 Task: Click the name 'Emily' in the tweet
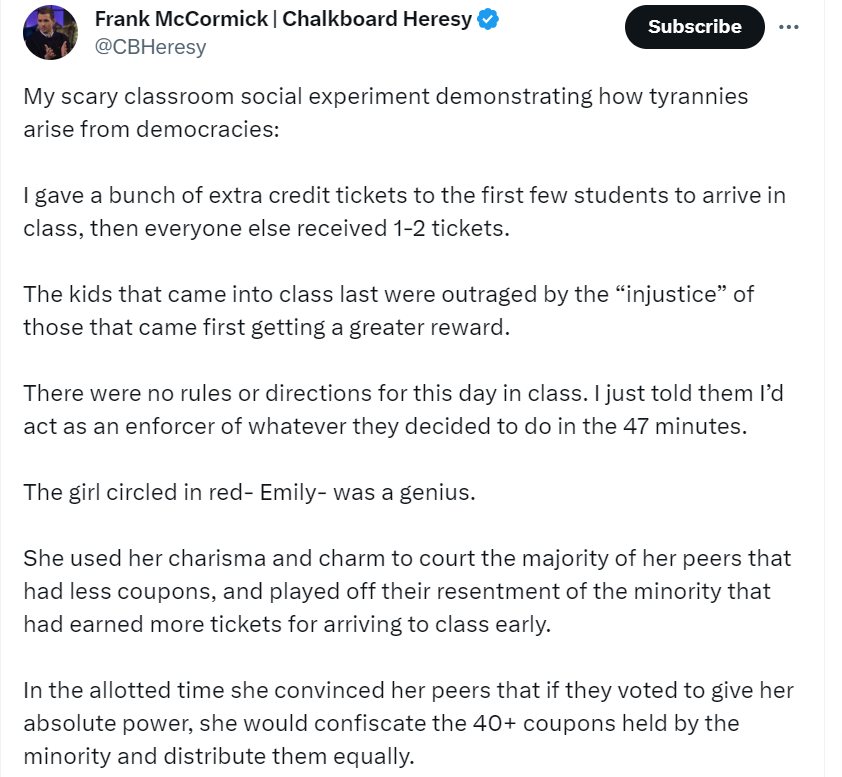click(x=287, y=492)
